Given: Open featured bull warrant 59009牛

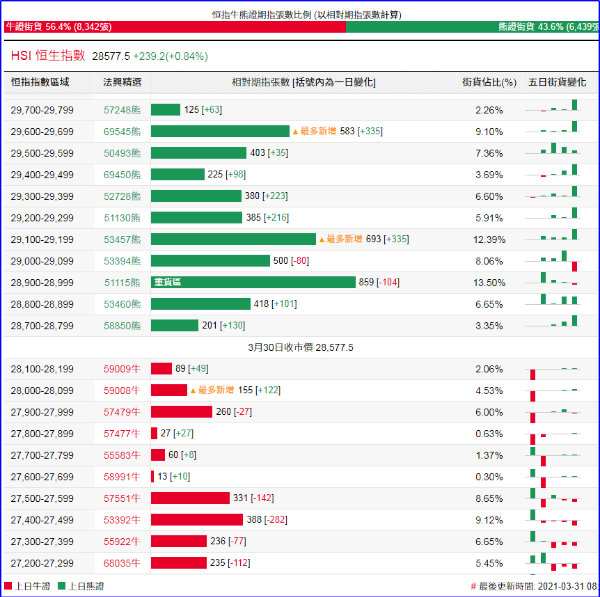Looking at the screenshot, I should click(x=122, y=369).
